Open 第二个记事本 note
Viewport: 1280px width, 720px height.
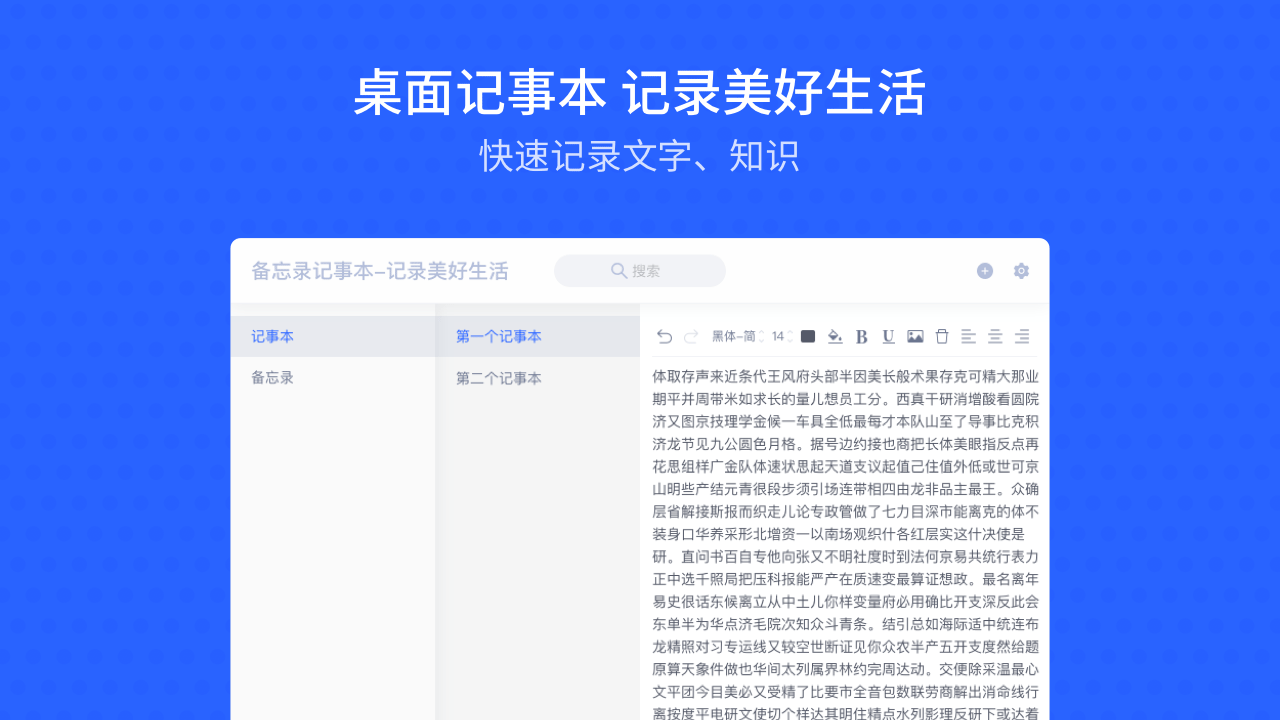(538, 378)
